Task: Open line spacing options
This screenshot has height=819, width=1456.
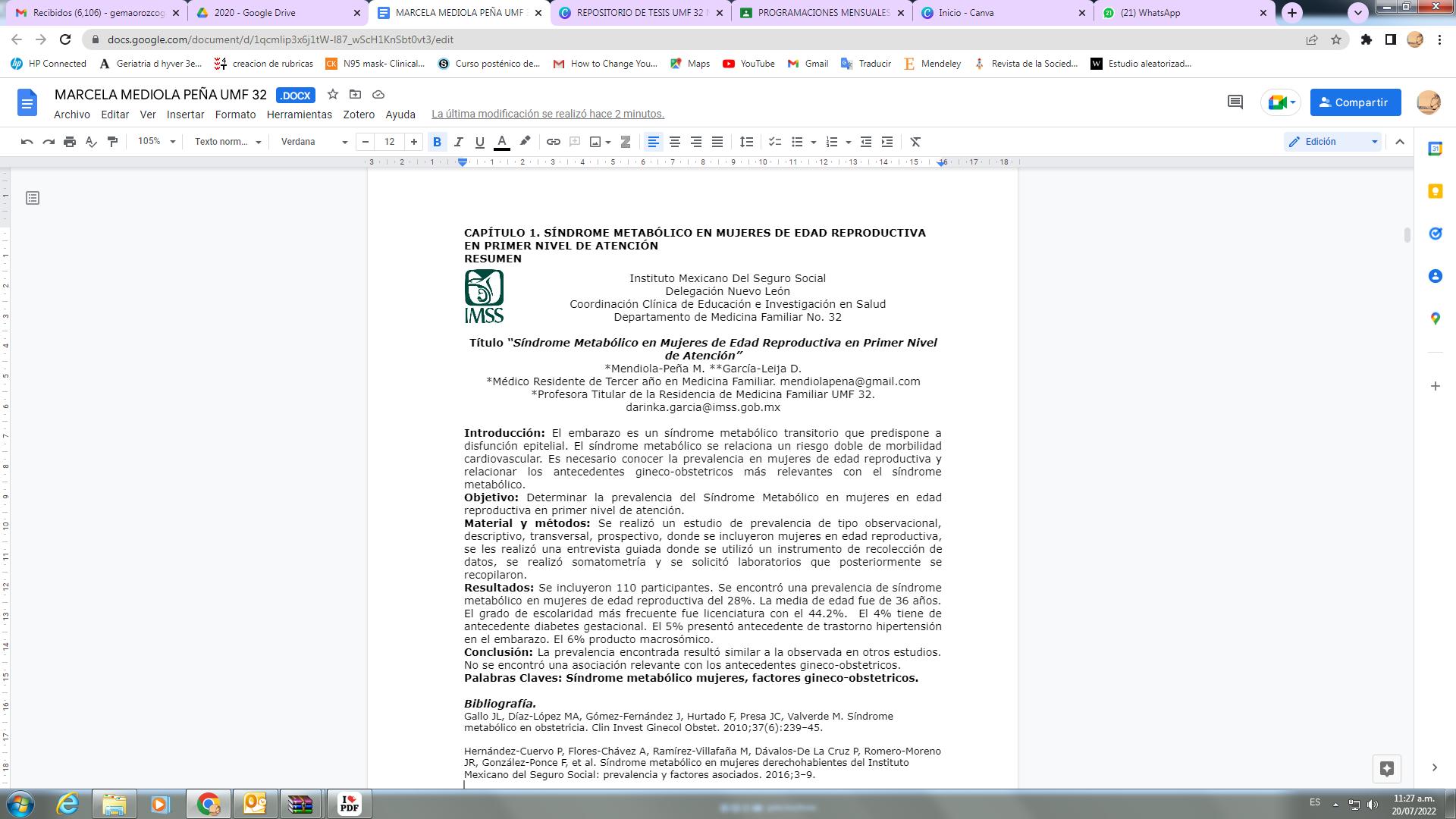Action: point(747,142)
